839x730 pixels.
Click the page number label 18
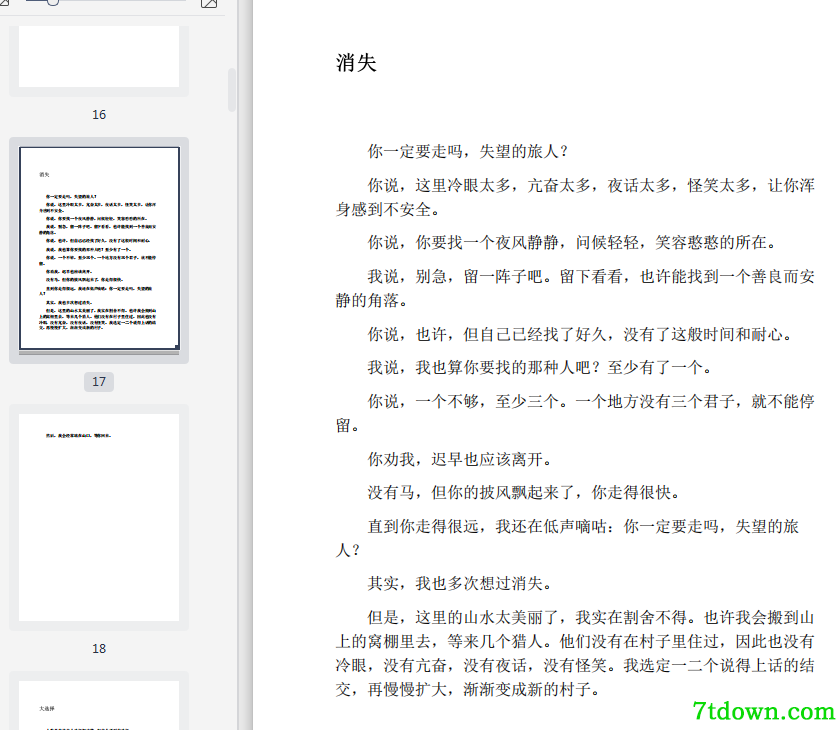pos(99,649)
